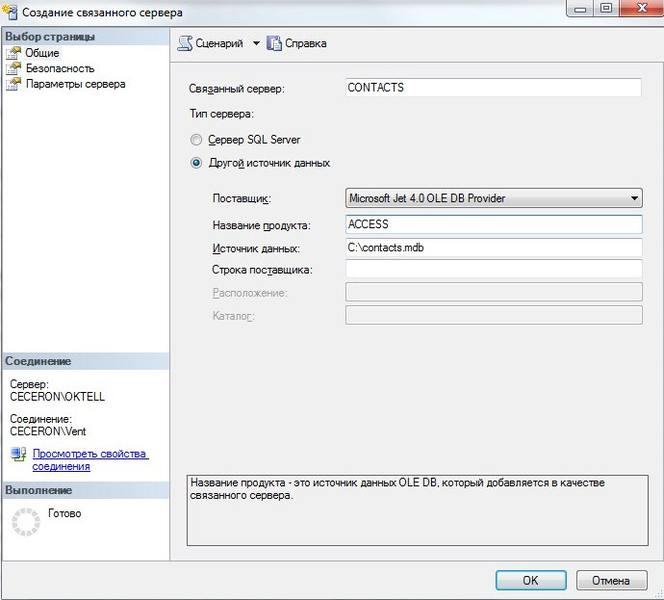
Task: Click the Безопасность page icon
Action: coord(14,69)
